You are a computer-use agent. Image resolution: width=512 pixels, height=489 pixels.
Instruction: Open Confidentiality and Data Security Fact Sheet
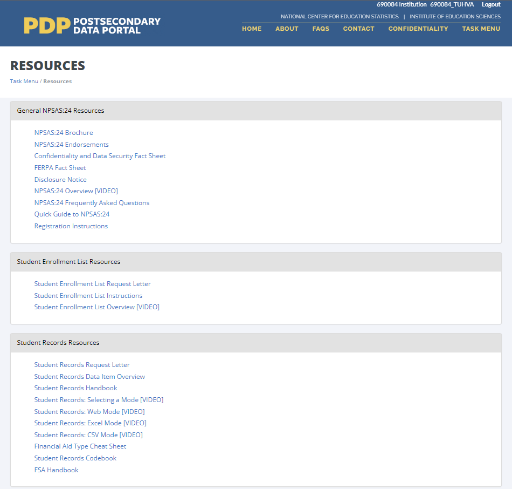[x=100, y=156]
